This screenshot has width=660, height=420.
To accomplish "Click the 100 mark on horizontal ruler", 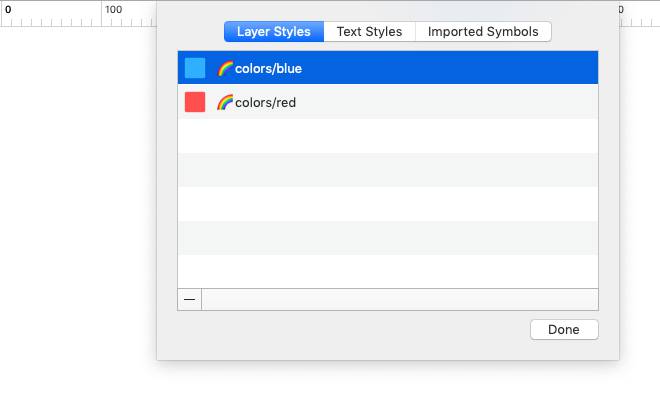I will click(113, 10).
